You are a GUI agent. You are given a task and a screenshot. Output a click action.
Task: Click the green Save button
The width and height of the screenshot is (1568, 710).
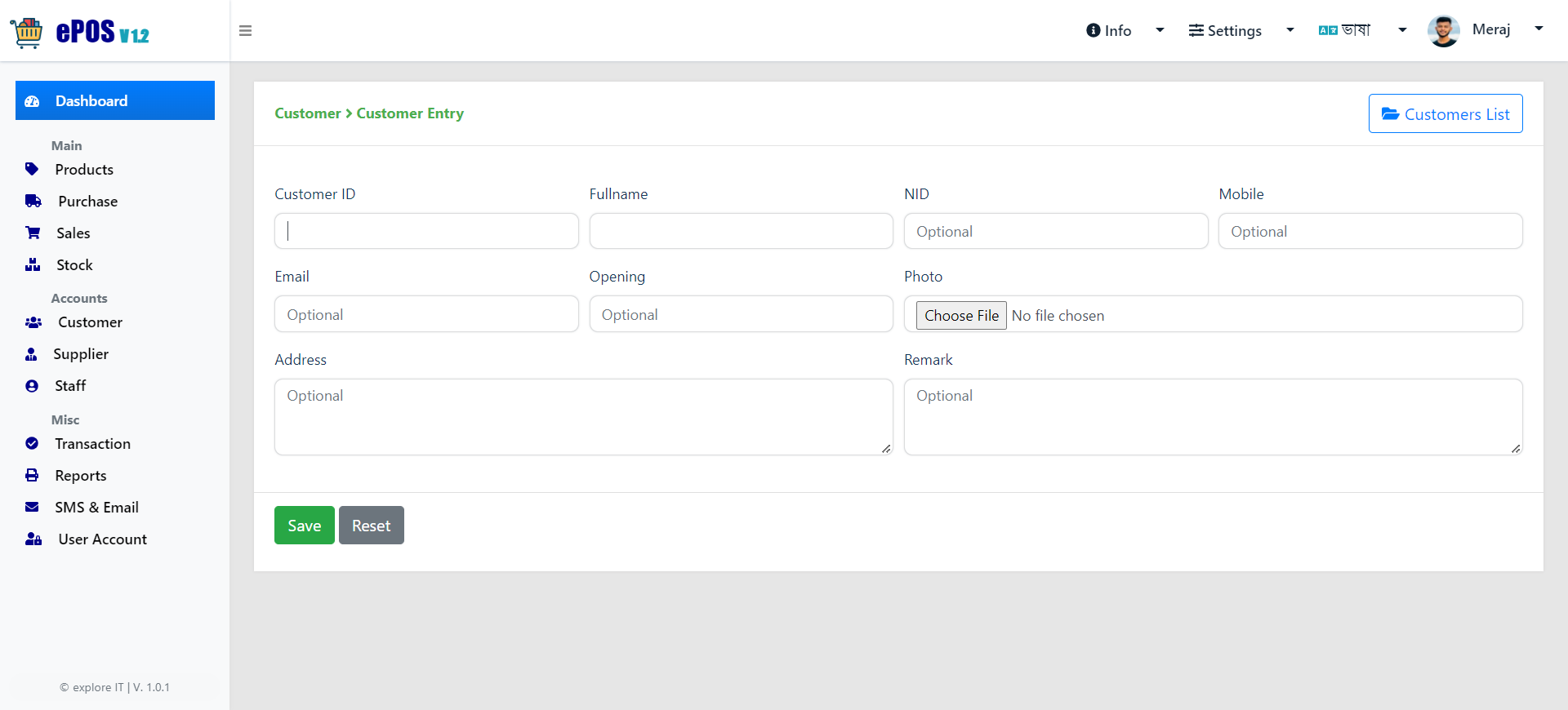pyautogui.click(x=305, y=526)
